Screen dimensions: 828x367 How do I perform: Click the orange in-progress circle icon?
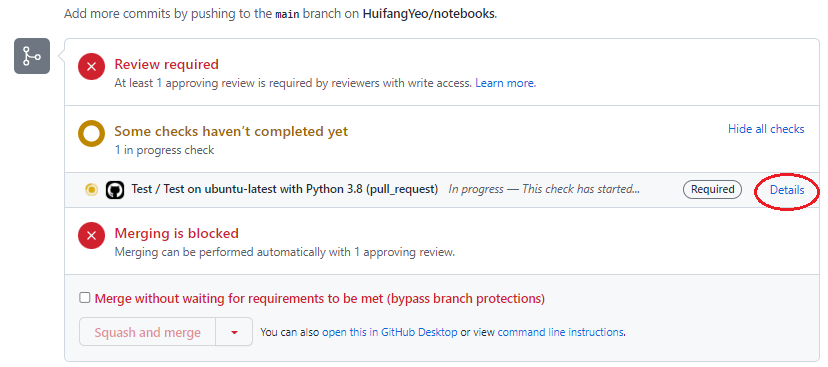(x=91, y=134)
